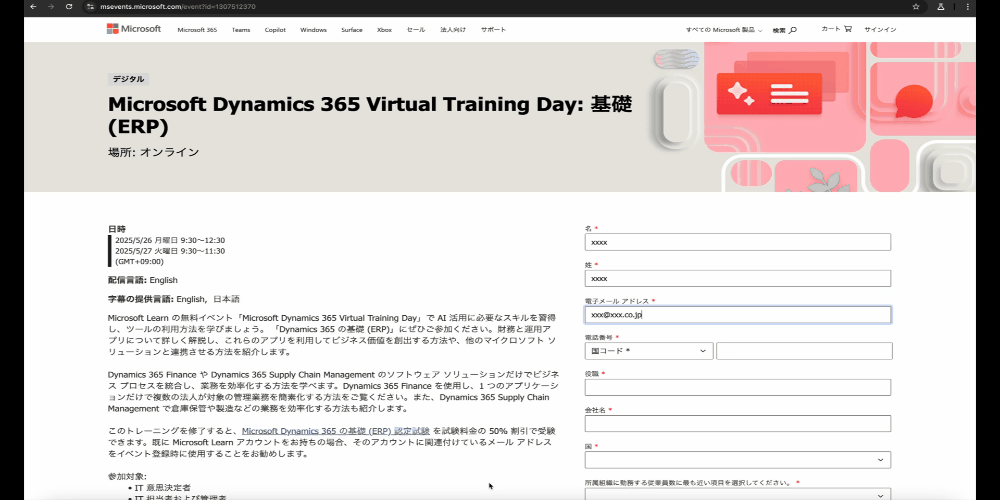Viewport: 1000px width, 500px height.
Task: Click the 日時 heading
Action: click(x=117, y=229)
